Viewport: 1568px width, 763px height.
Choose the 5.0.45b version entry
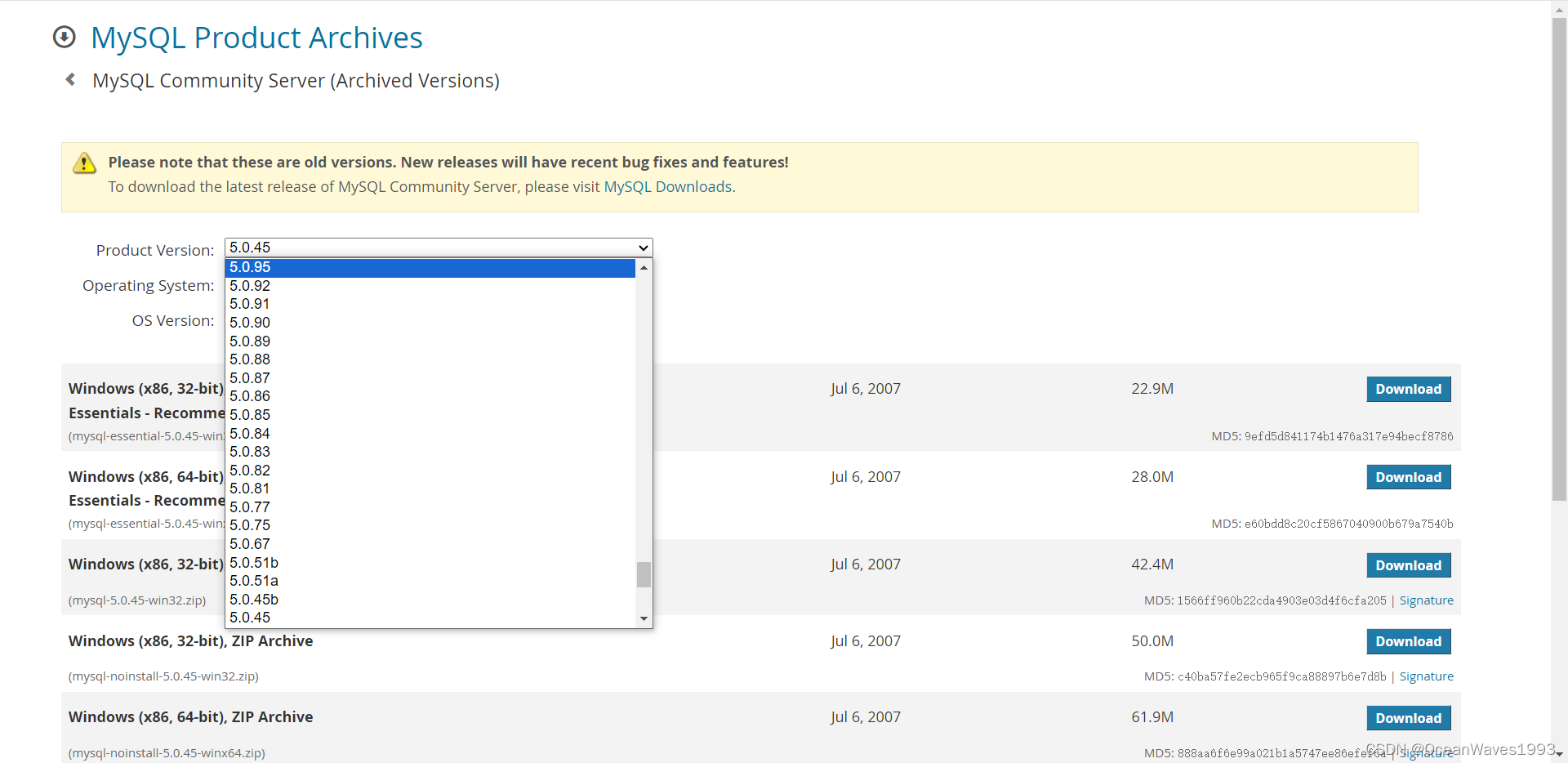[430, 600]
